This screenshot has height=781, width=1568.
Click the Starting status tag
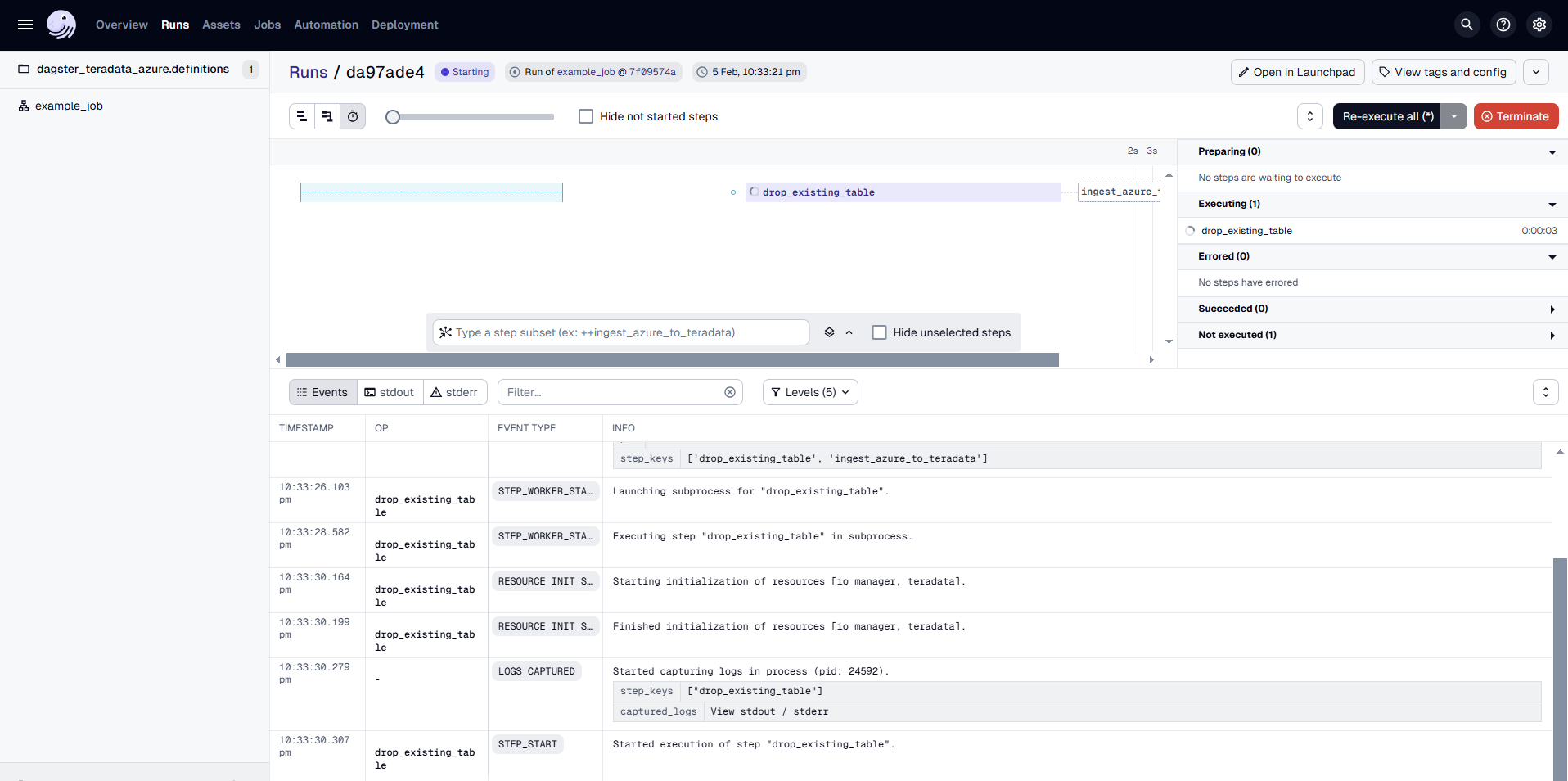[x=465, y=72]
